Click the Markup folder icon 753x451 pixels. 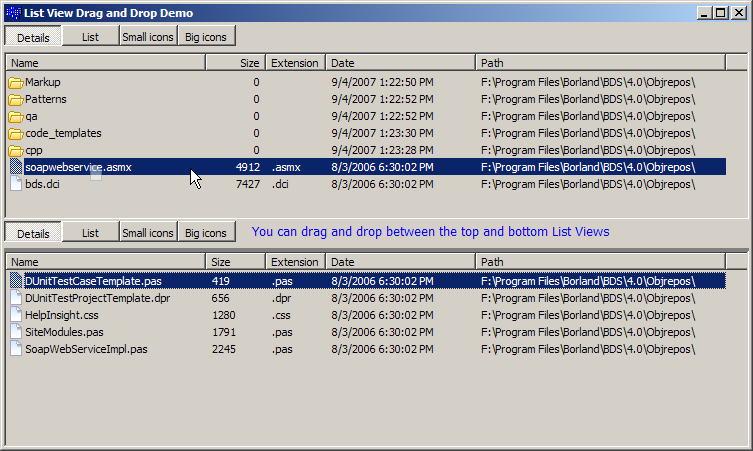pos(16,82)
